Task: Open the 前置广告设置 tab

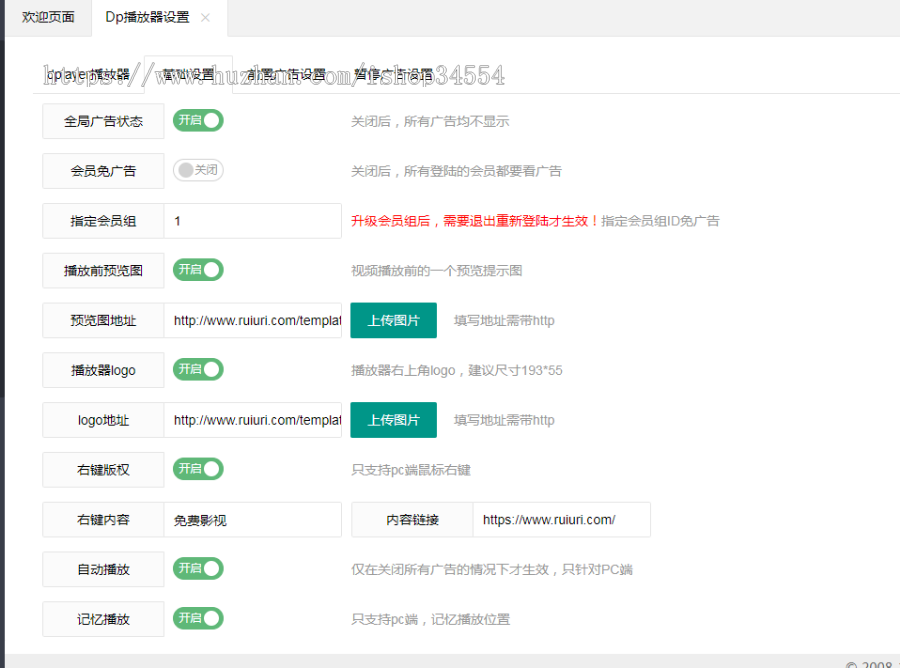Action: (290, 72)
